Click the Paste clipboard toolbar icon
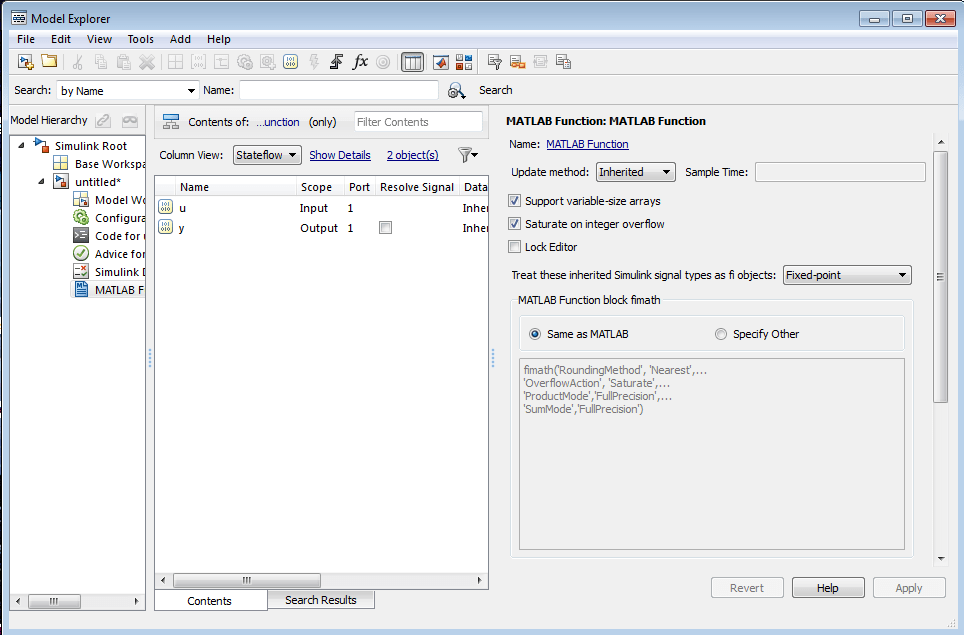This screenshot has width=964, height=635. click(x=124, y=62)
